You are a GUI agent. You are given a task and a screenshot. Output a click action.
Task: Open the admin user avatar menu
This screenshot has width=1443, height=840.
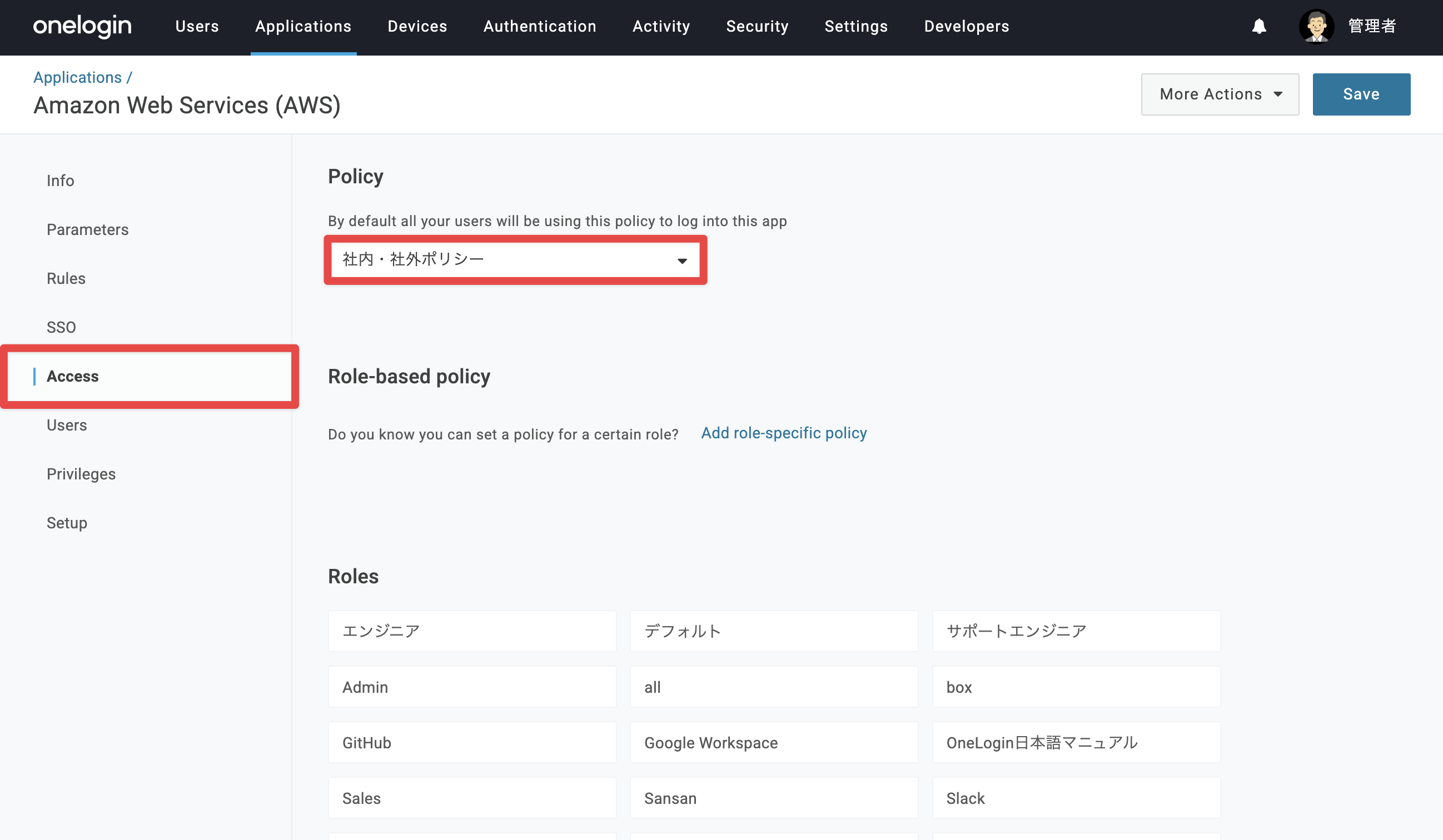pyautogui.click(x=1316, y=26)
